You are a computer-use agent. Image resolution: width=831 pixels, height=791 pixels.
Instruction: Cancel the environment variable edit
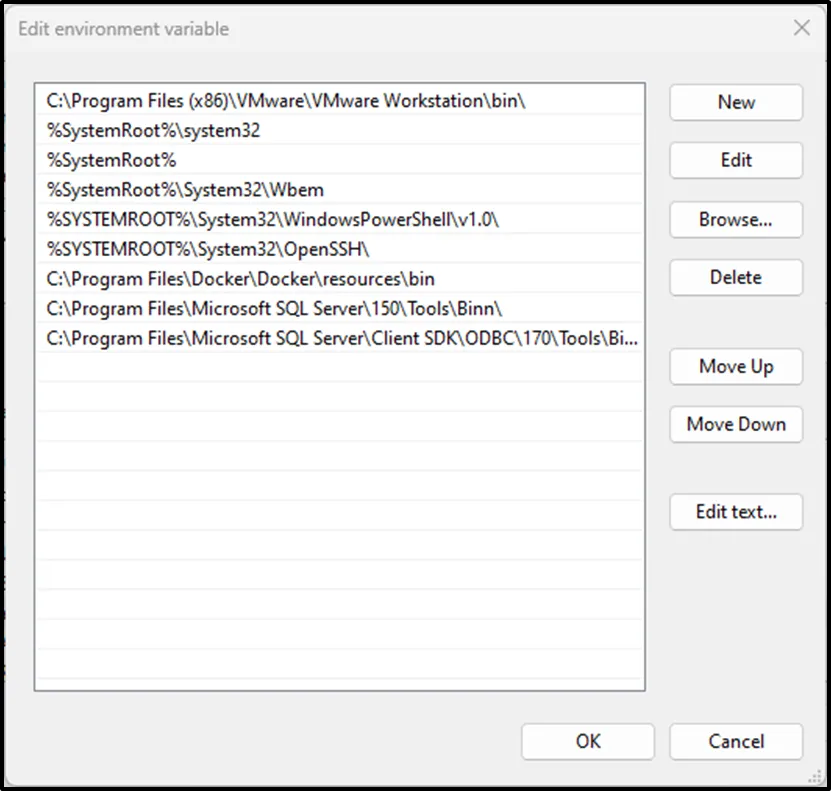pos(736,741)
